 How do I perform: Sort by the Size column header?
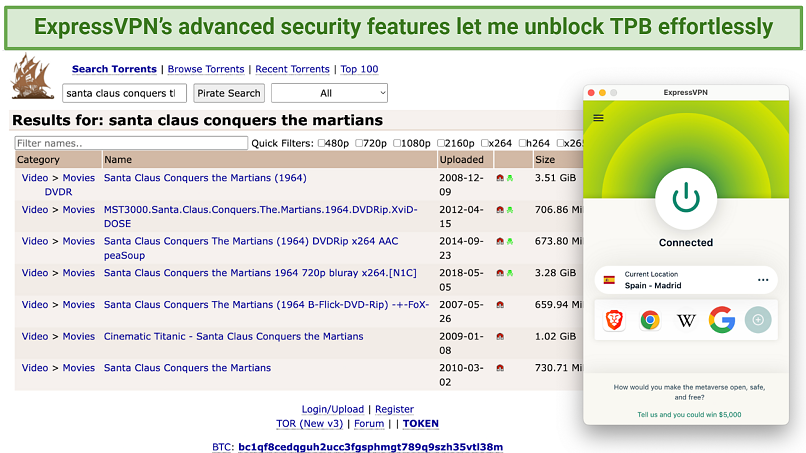click(545, 160)
